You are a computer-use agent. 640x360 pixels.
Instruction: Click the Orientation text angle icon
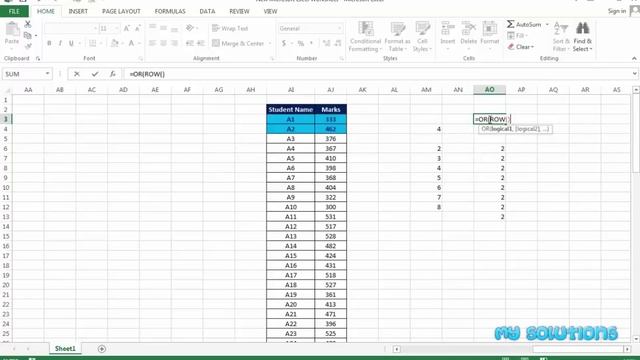click(x=189, y=28)
